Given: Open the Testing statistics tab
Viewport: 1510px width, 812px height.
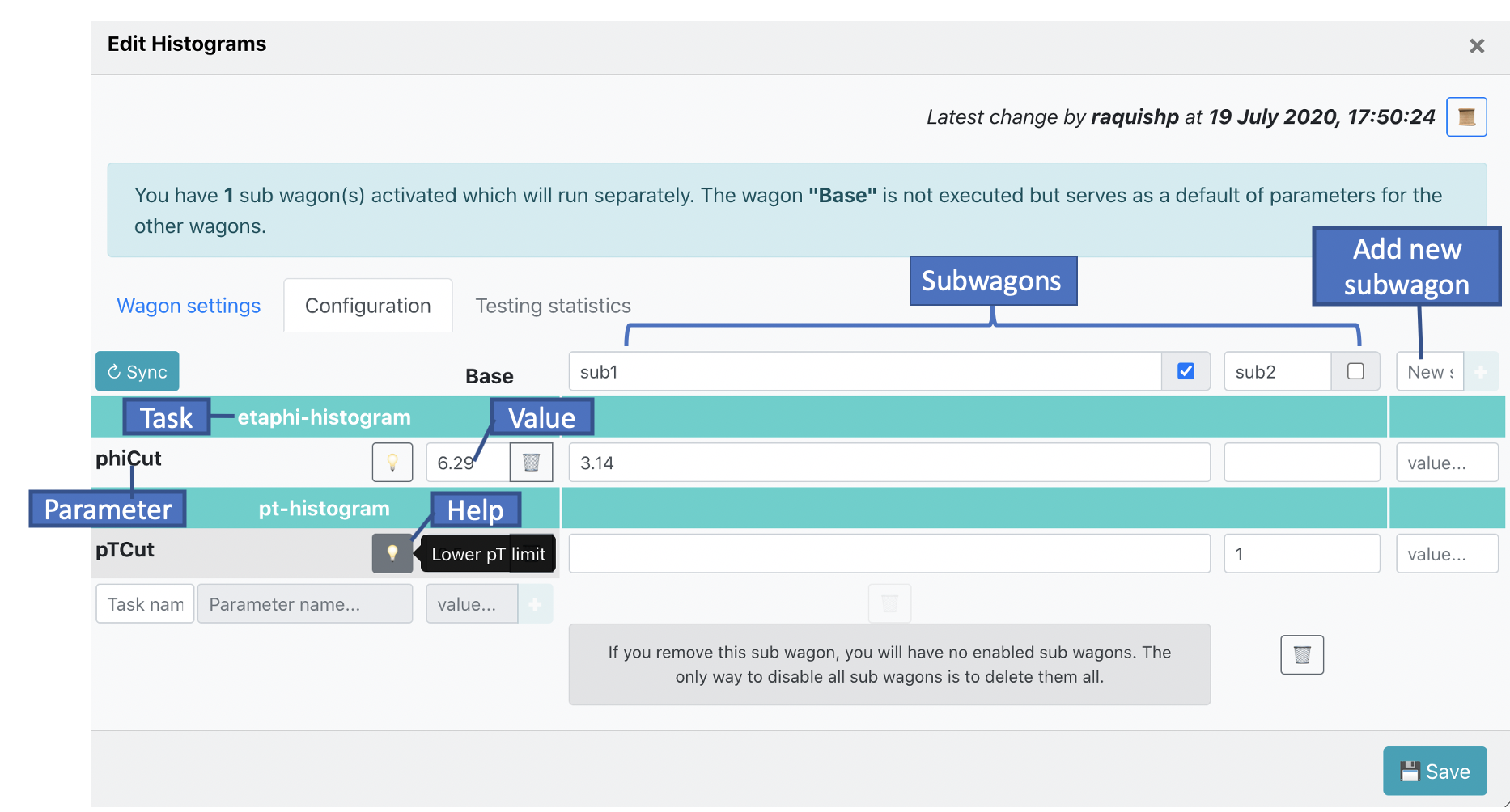Looking at the screenshot, I should [553, 306].
